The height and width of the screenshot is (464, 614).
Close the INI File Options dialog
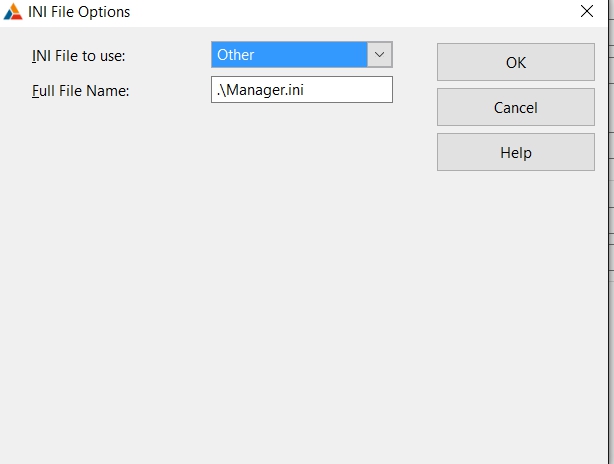click(x=586, y=12)
